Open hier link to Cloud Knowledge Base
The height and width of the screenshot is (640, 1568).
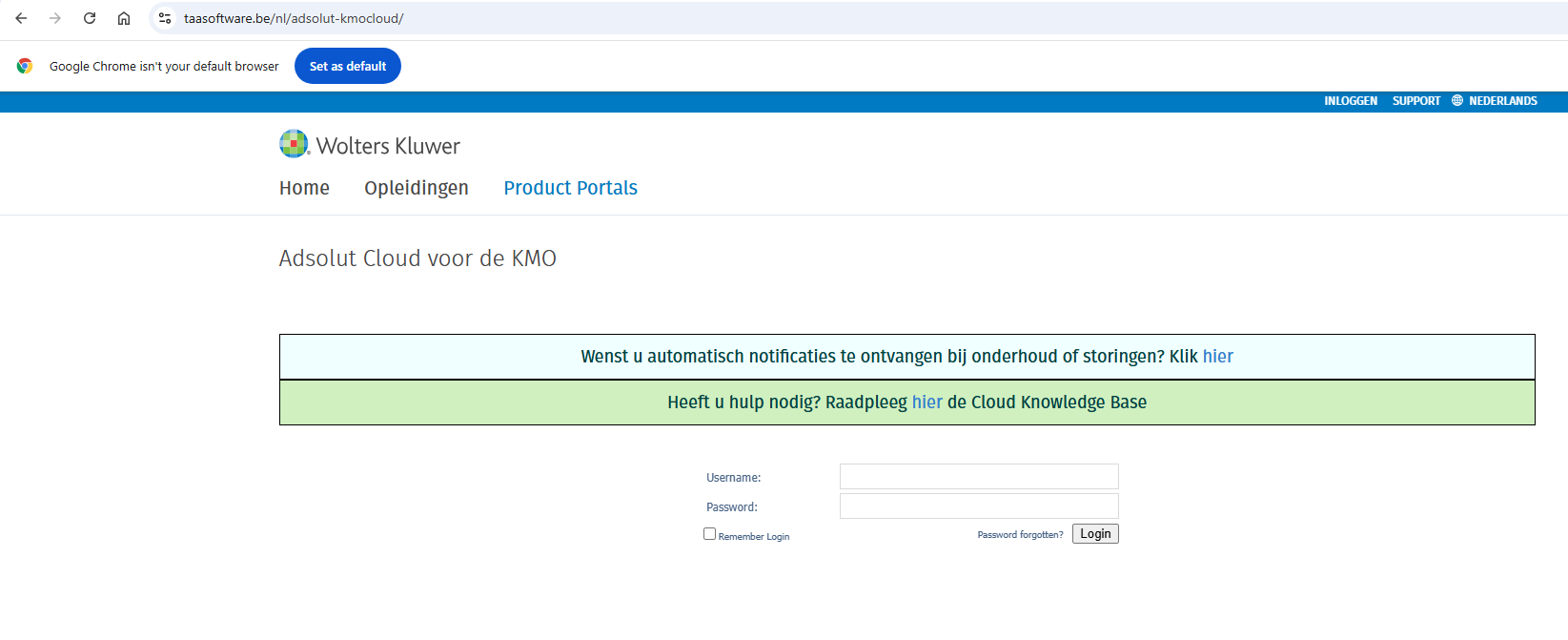coord(927,403)
